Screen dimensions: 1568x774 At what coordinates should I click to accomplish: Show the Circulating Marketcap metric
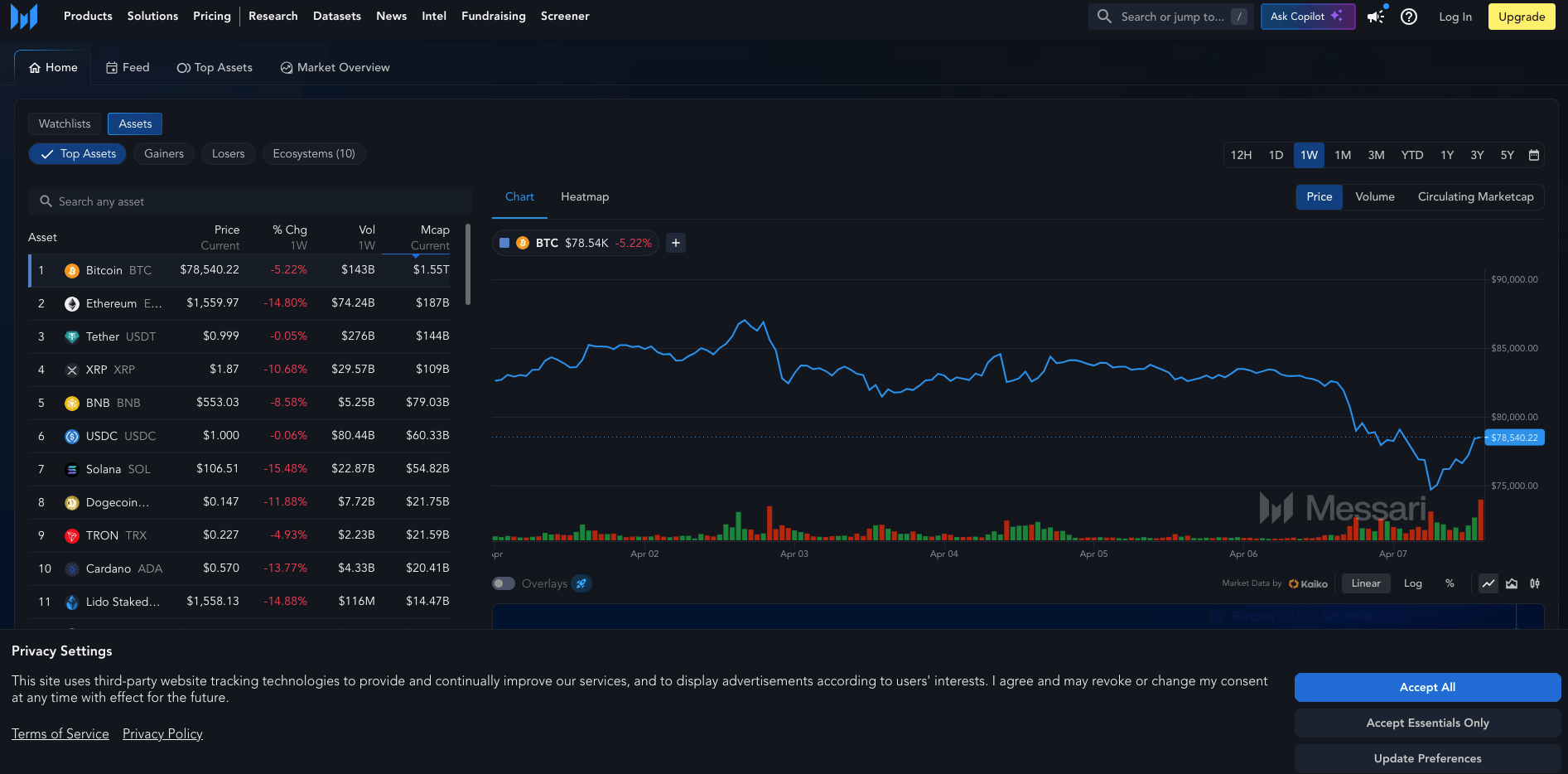(x=1476, y=197)
